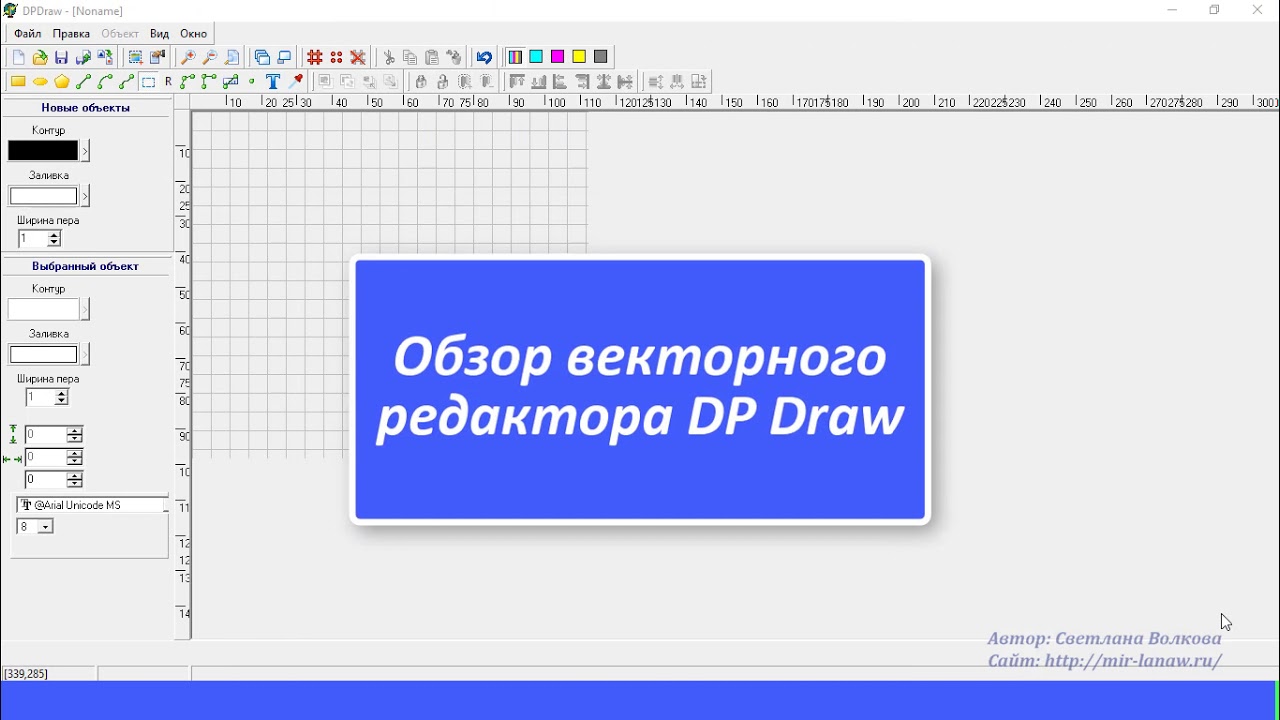This screenshot has height=720, width=1280.
Task: Toggle the red grid display icon
Action: click(x=315, y=58)
